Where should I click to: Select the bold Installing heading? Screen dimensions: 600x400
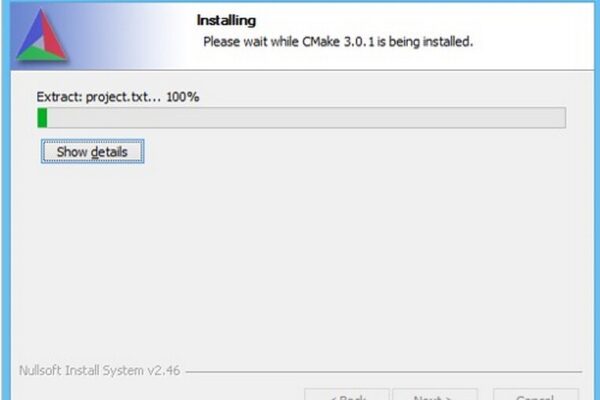point(226,20)
